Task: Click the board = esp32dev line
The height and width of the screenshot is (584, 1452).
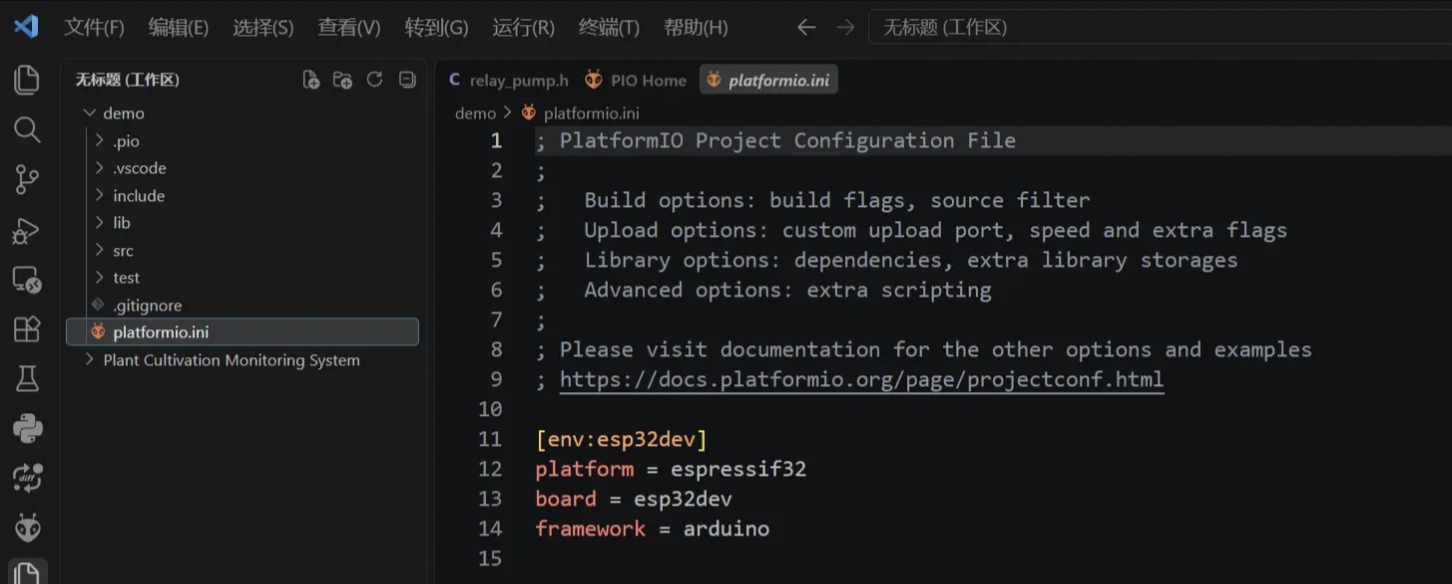Action: pyautogui.click(x=634, y=499)
